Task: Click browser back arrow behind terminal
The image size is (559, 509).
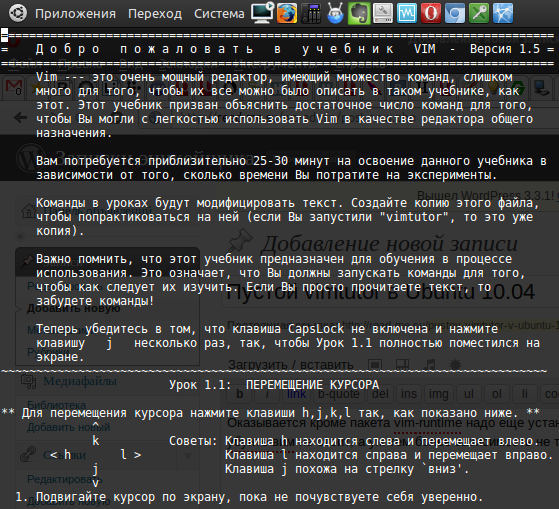Action: (x=20, y=117)
